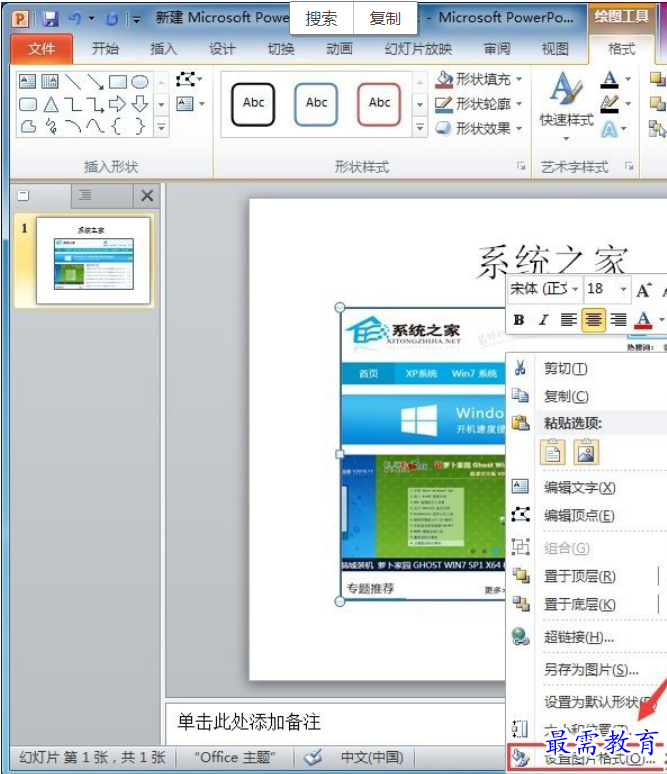Open Quick Styles (快速样式) gallery
The width and height of the screenshot is (667, 774).
tap(566, 106)
